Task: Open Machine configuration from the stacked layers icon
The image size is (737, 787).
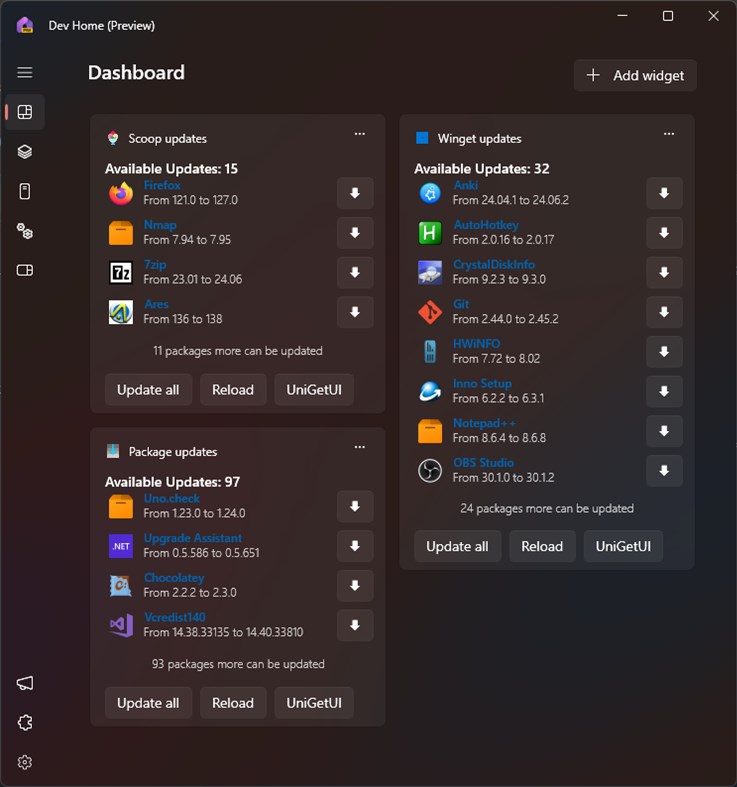Action: (25, 151)
